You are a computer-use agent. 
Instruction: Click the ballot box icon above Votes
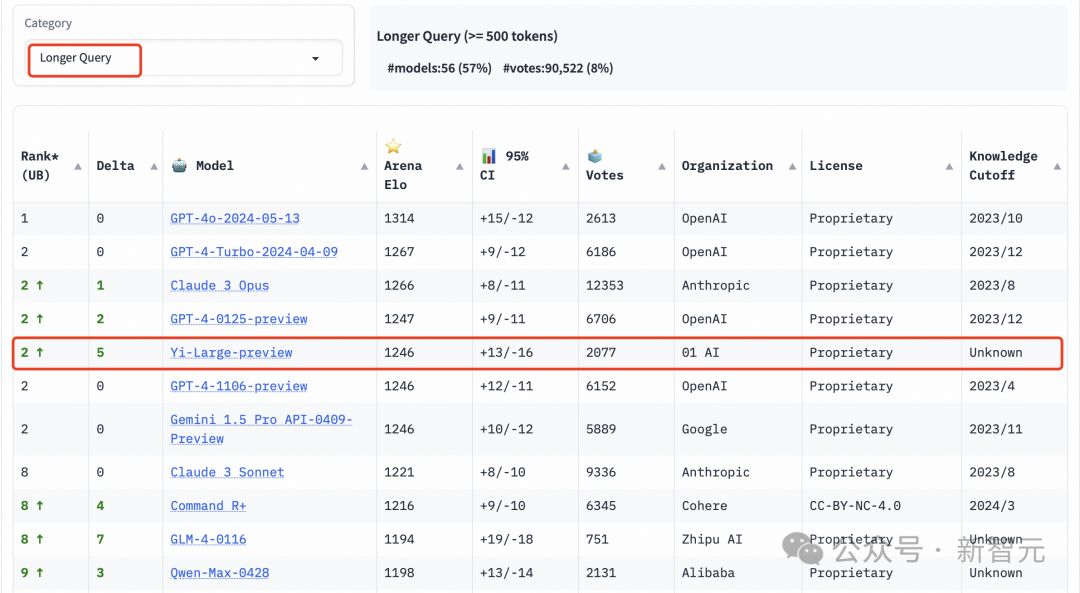[594, 156]
